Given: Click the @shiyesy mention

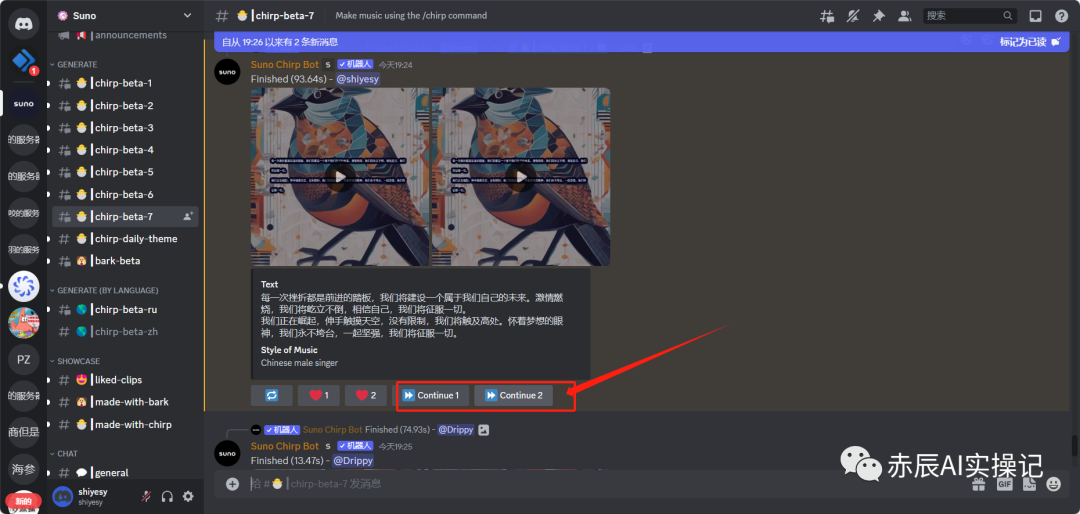Looking at the screenshot, I should [x=357, y=79].
